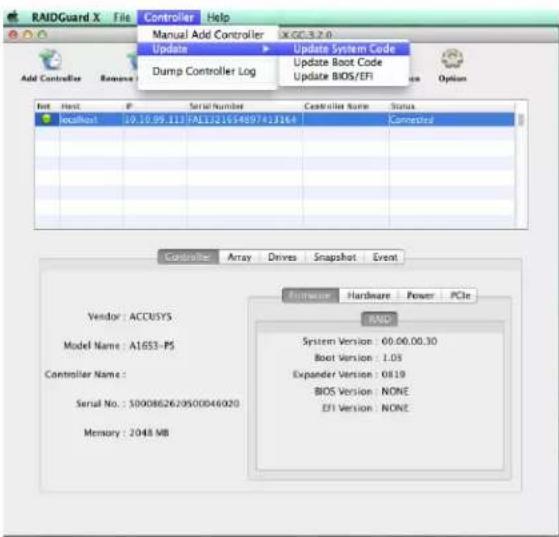Click the Serial No. value text
The image size is (559, 537).
click(184, 404)
